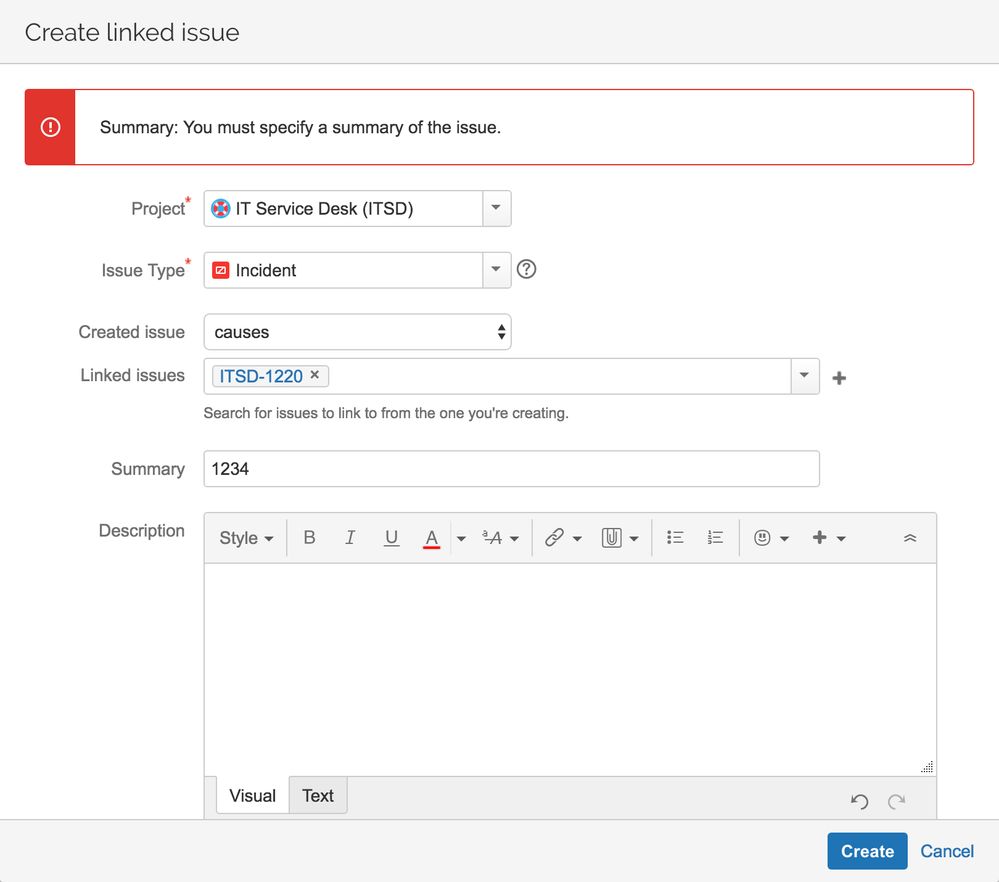Insert a numbered list

click(x=715, y=538)
